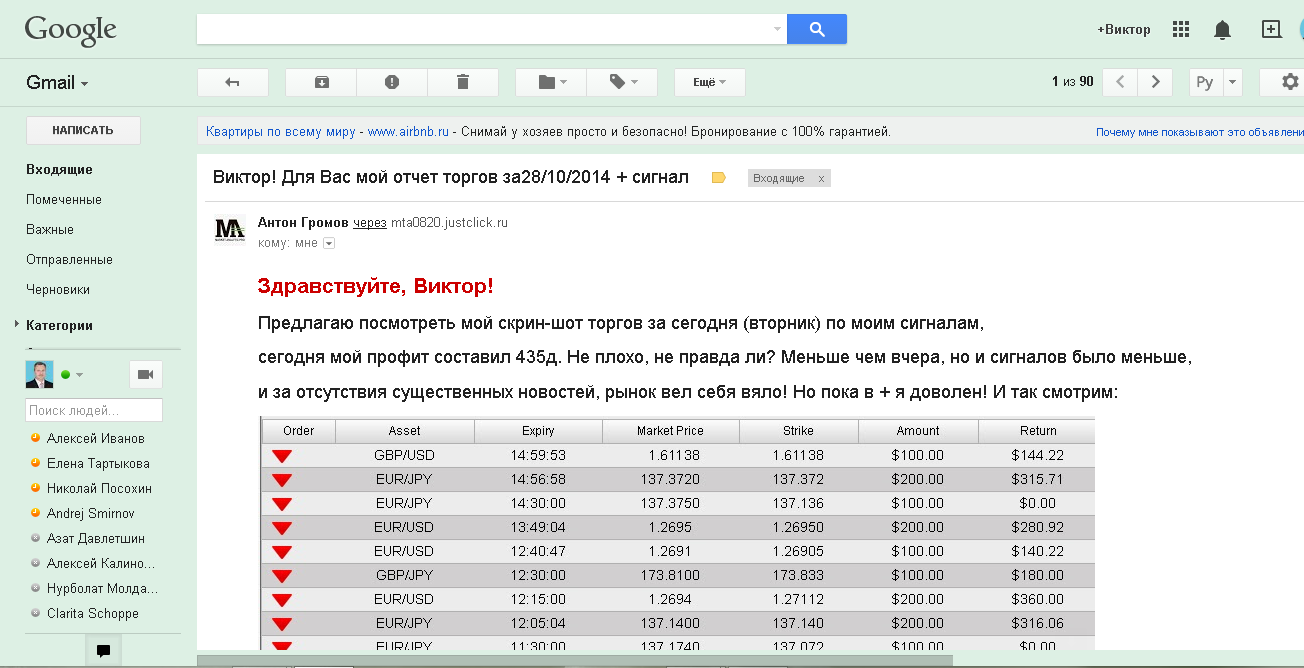This screenshot has width=1304, height=668.
Task: Start a video call camera icon
Action: pos(146,374)
